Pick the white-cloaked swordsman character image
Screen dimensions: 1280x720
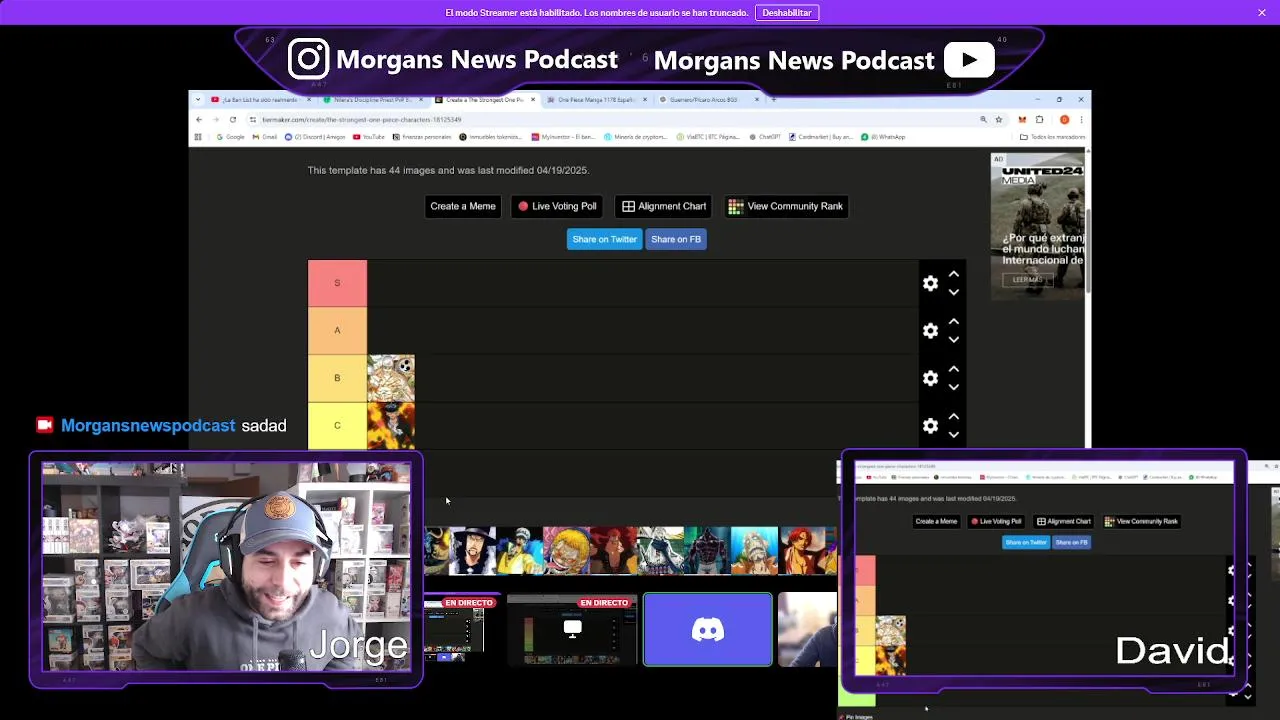[660, 550]
